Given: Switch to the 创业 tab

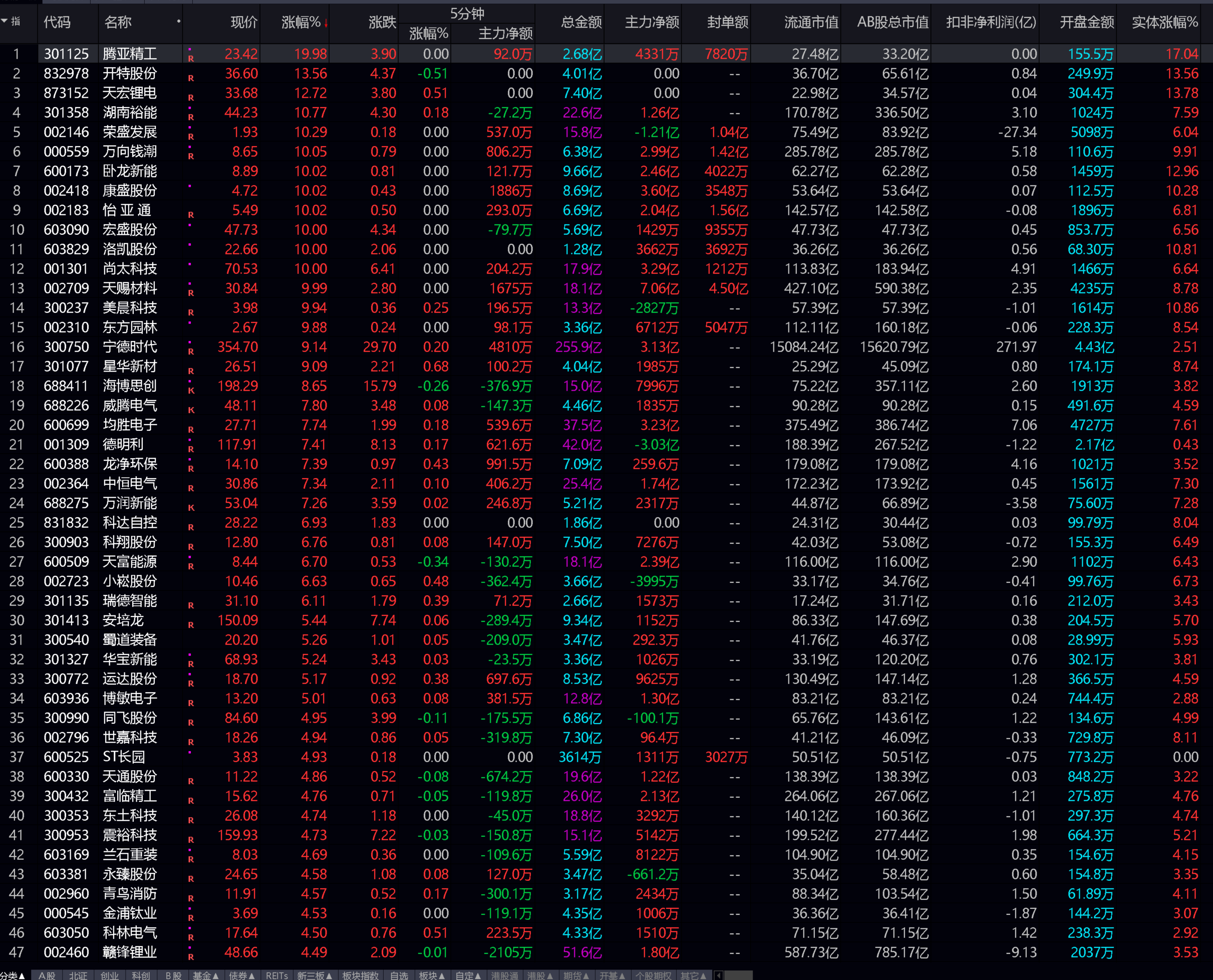Looking at the screenshot, I should pos(110,975).
